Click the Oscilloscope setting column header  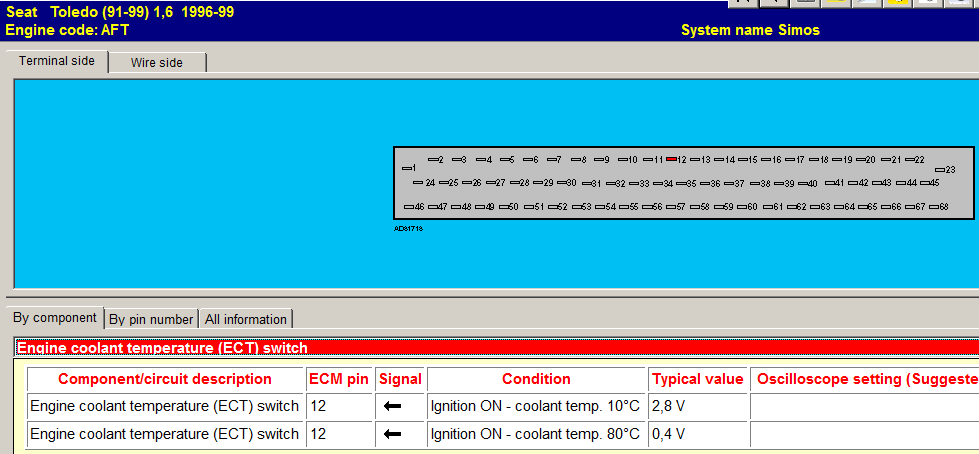click(x=864, y=379)
